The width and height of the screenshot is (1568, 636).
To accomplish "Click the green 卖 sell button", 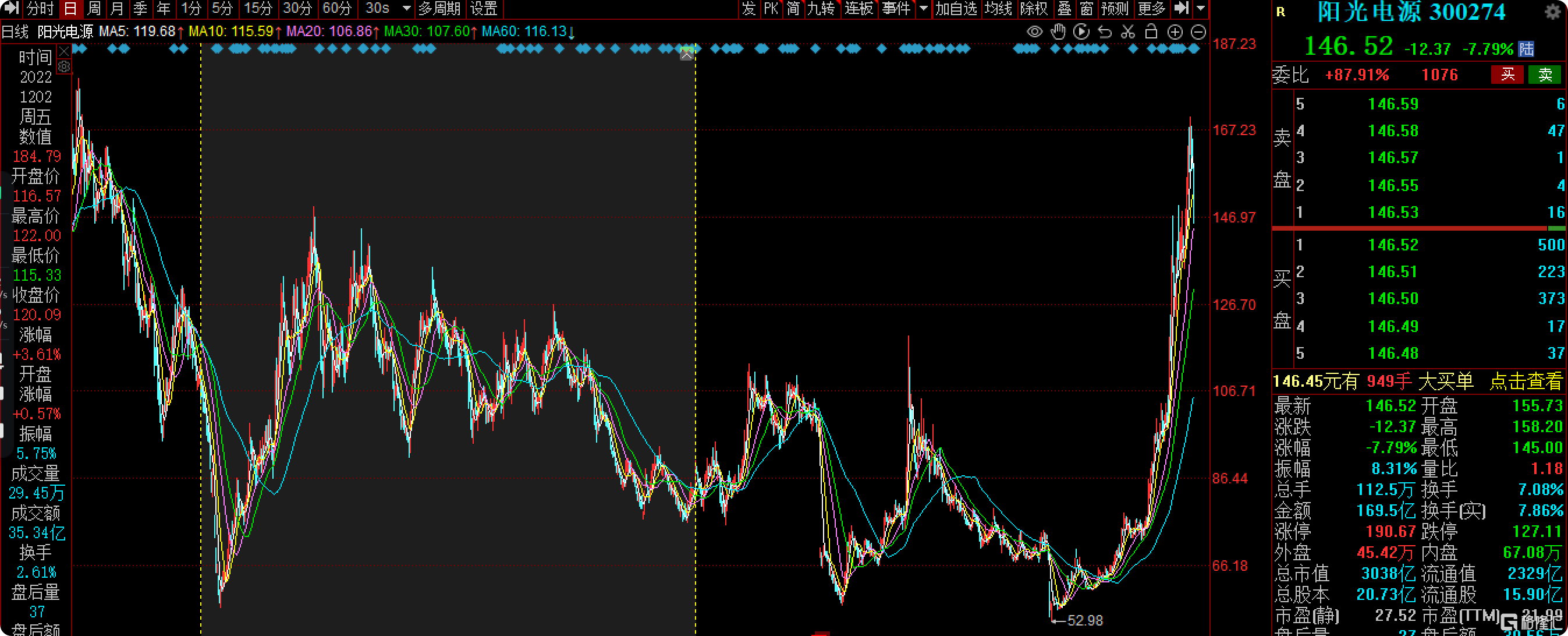I will (x=1545, y=75).
